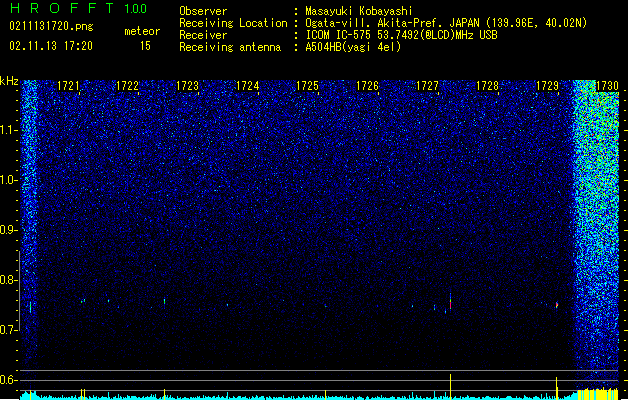Click the meteor label
This screenshot has width=629, height=400.
[x=142, y=31]
